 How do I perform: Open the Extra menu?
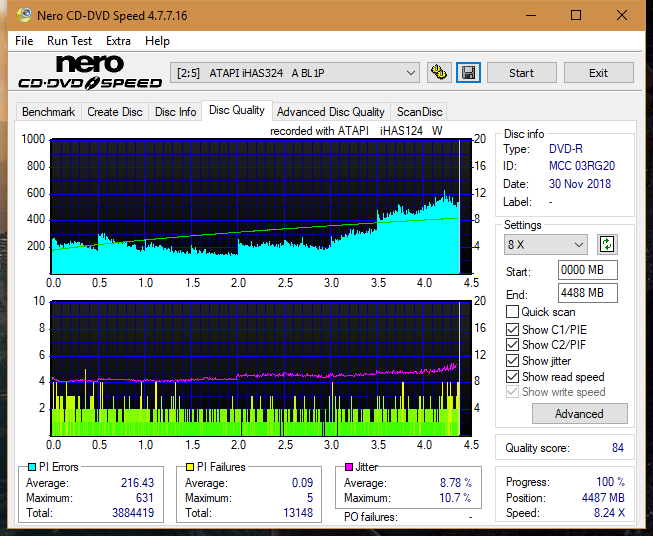tap(118, 41)
